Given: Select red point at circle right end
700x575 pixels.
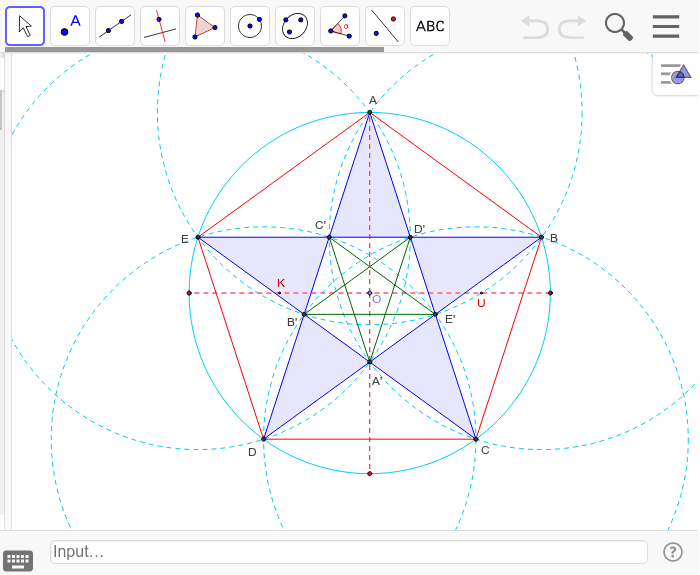Looking at the screenshot, I should (550, 293).
